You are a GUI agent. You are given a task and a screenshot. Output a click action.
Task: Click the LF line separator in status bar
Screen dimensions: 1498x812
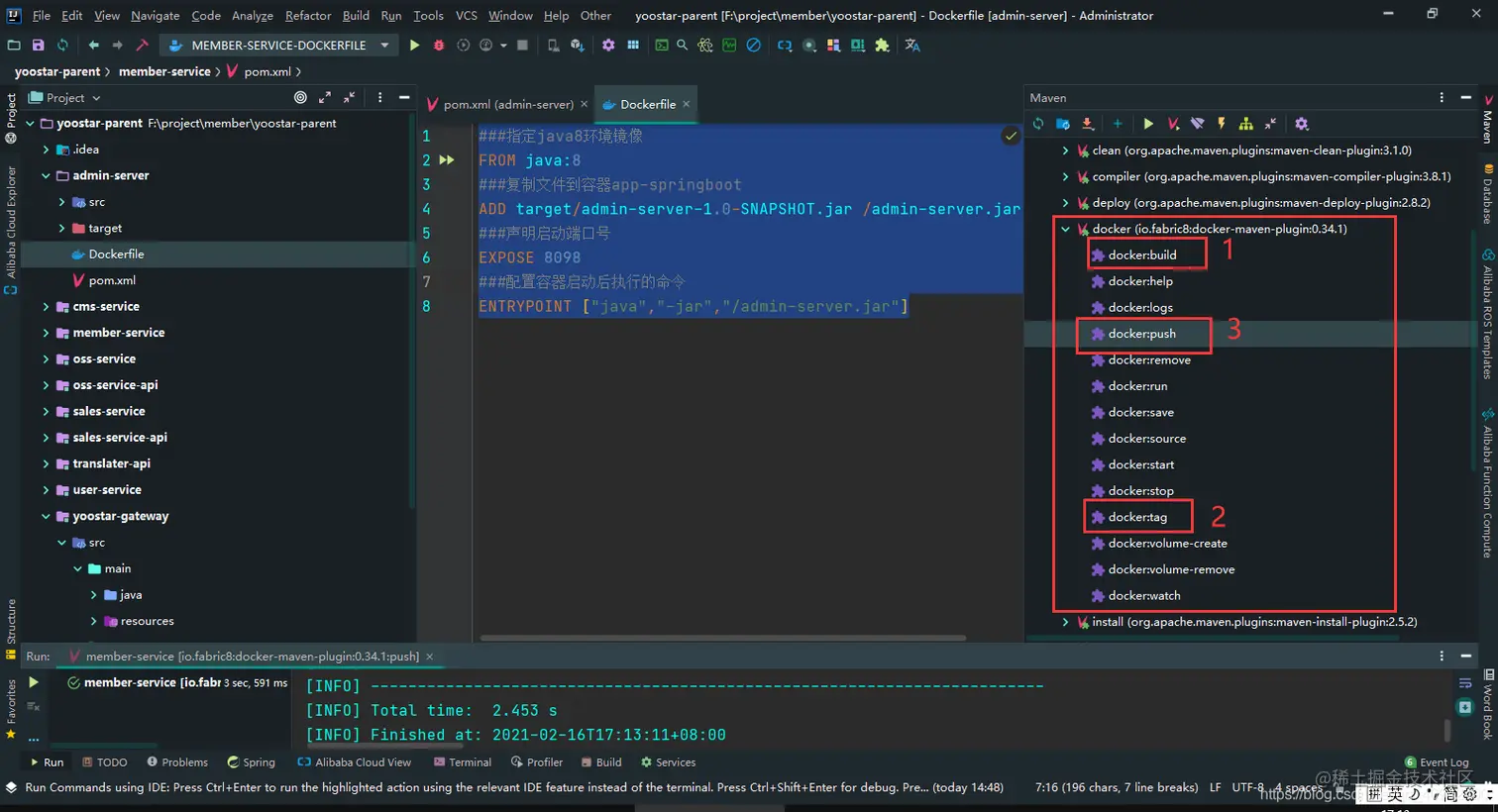[x=1215, y=787]
